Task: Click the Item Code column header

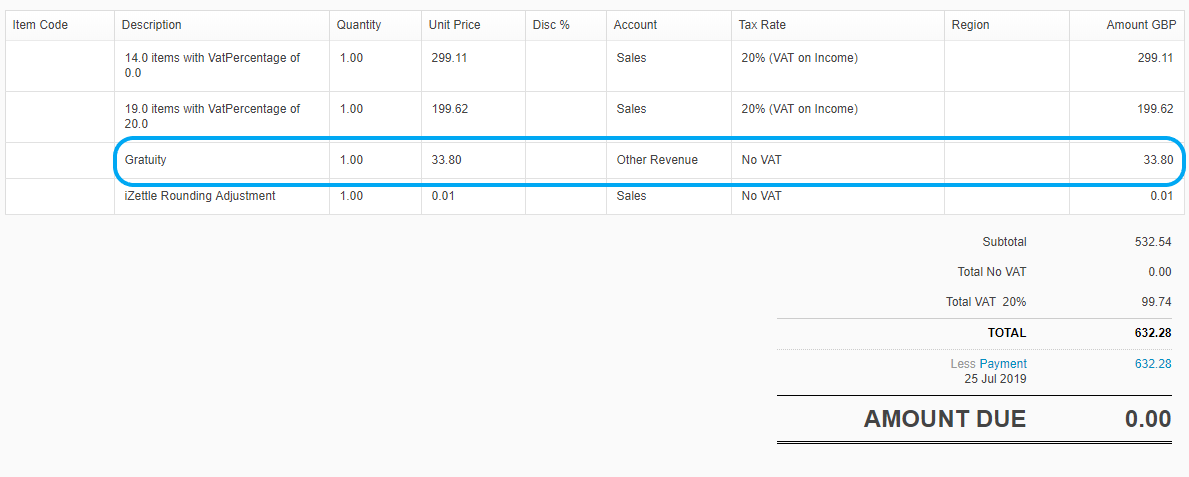Action: click(x=41, y=25)
